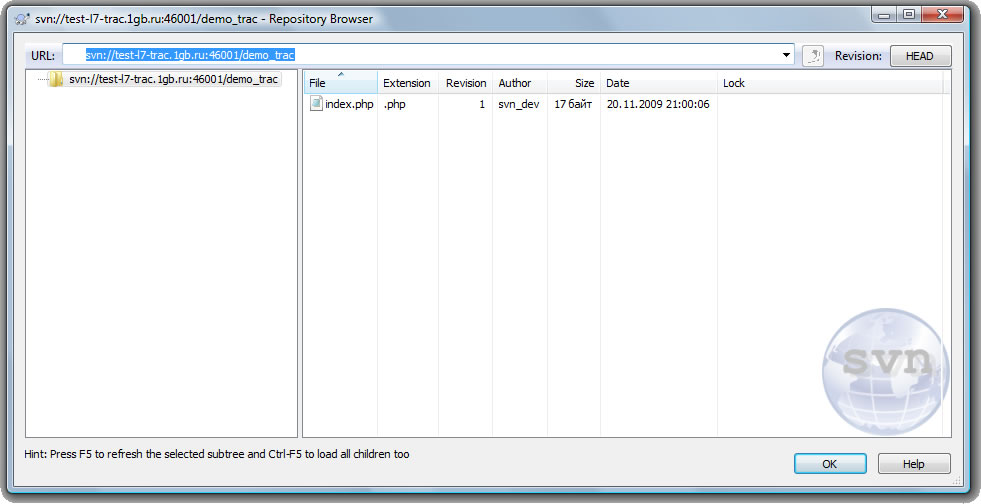The image size is (981, 504).
Task: Click the demo_trac folder icon in tree
Action: 57,80
